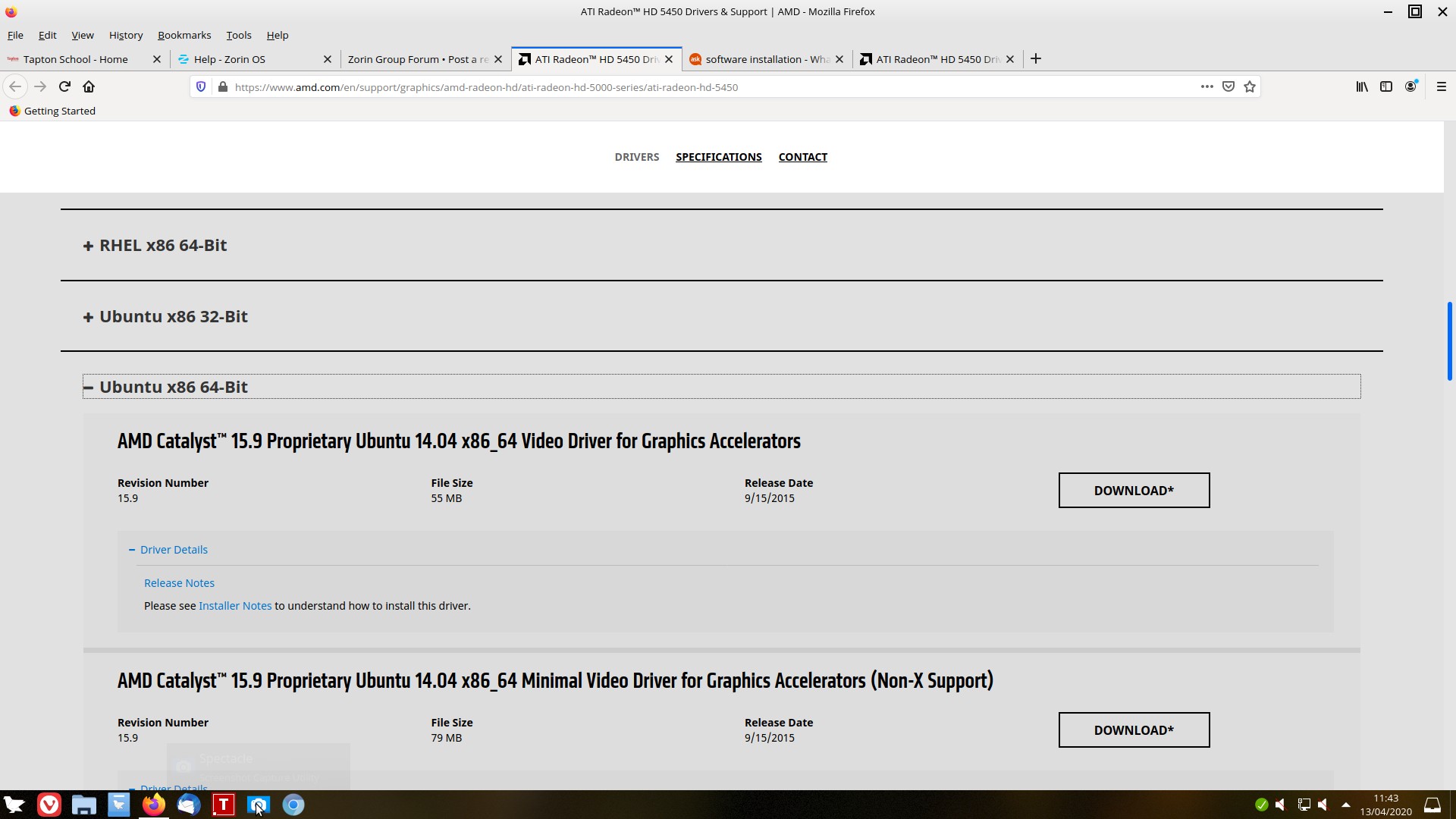Screen dimensions: 1456x819
Task: Save page to Pocket
Action: click(1228, 86)
